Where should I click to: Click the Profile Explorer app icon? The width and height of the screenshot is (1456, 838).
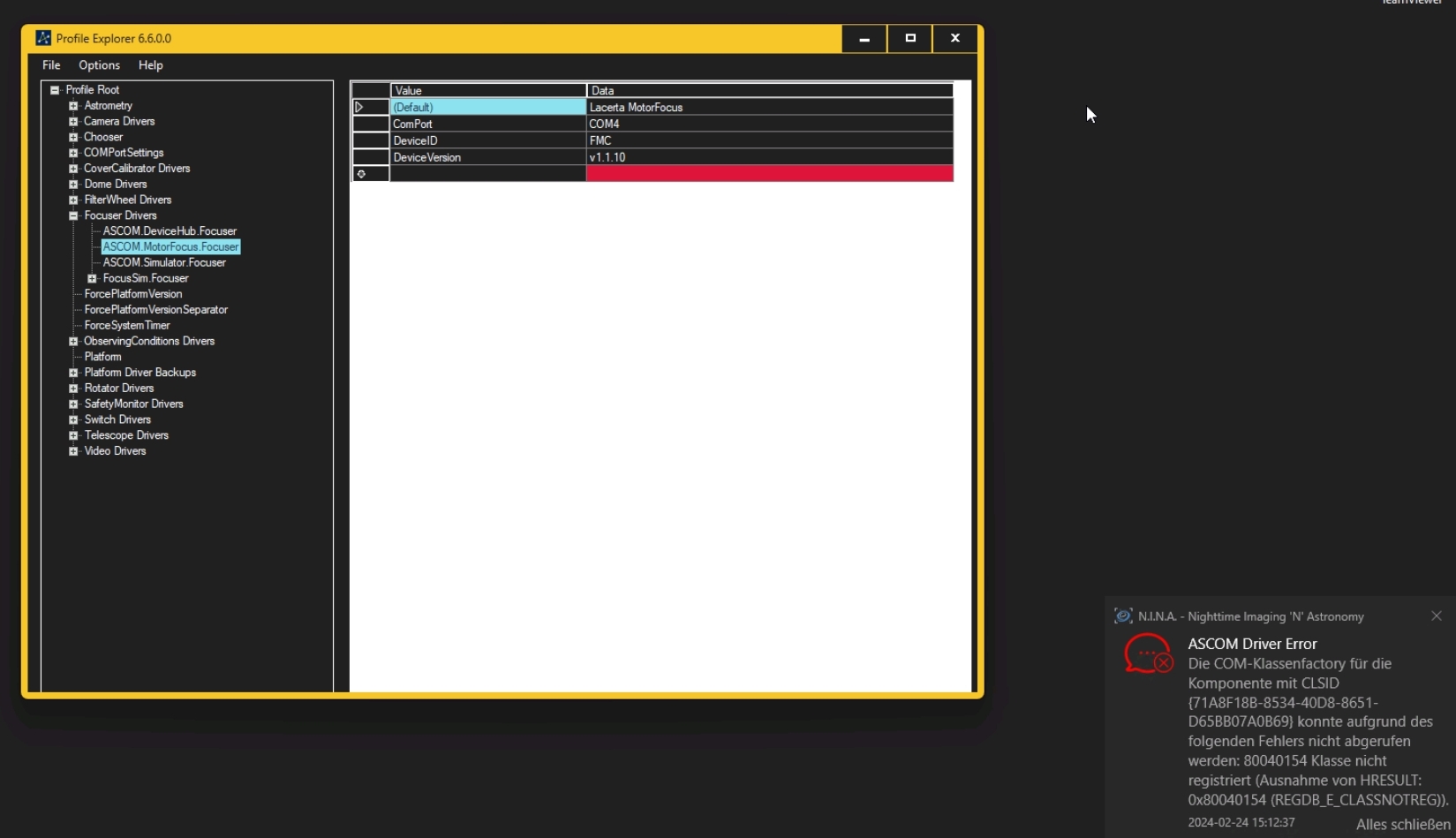click(43, 38)
